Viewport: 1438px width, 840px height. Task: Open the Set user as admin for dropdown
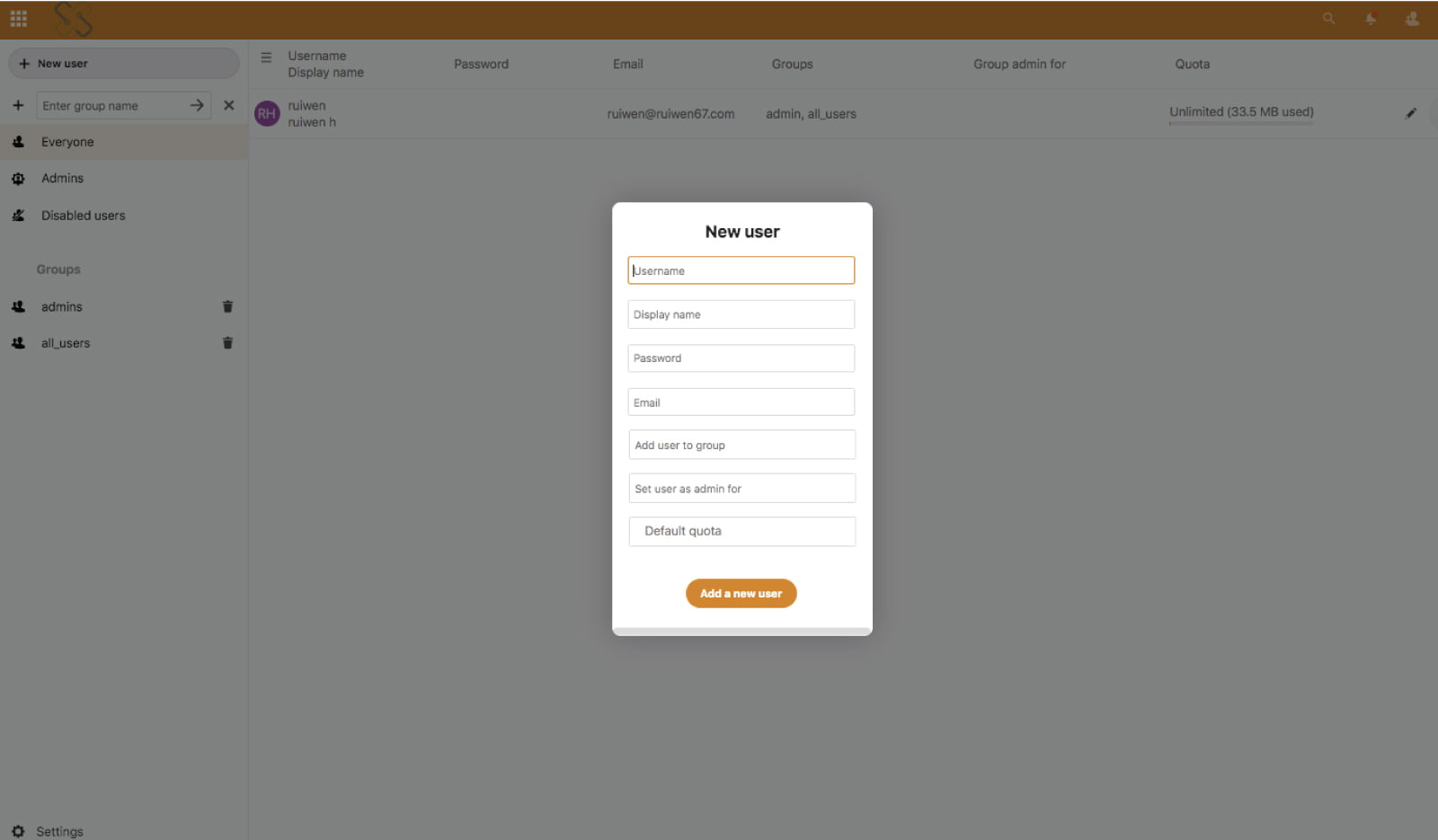click(741, 488)
